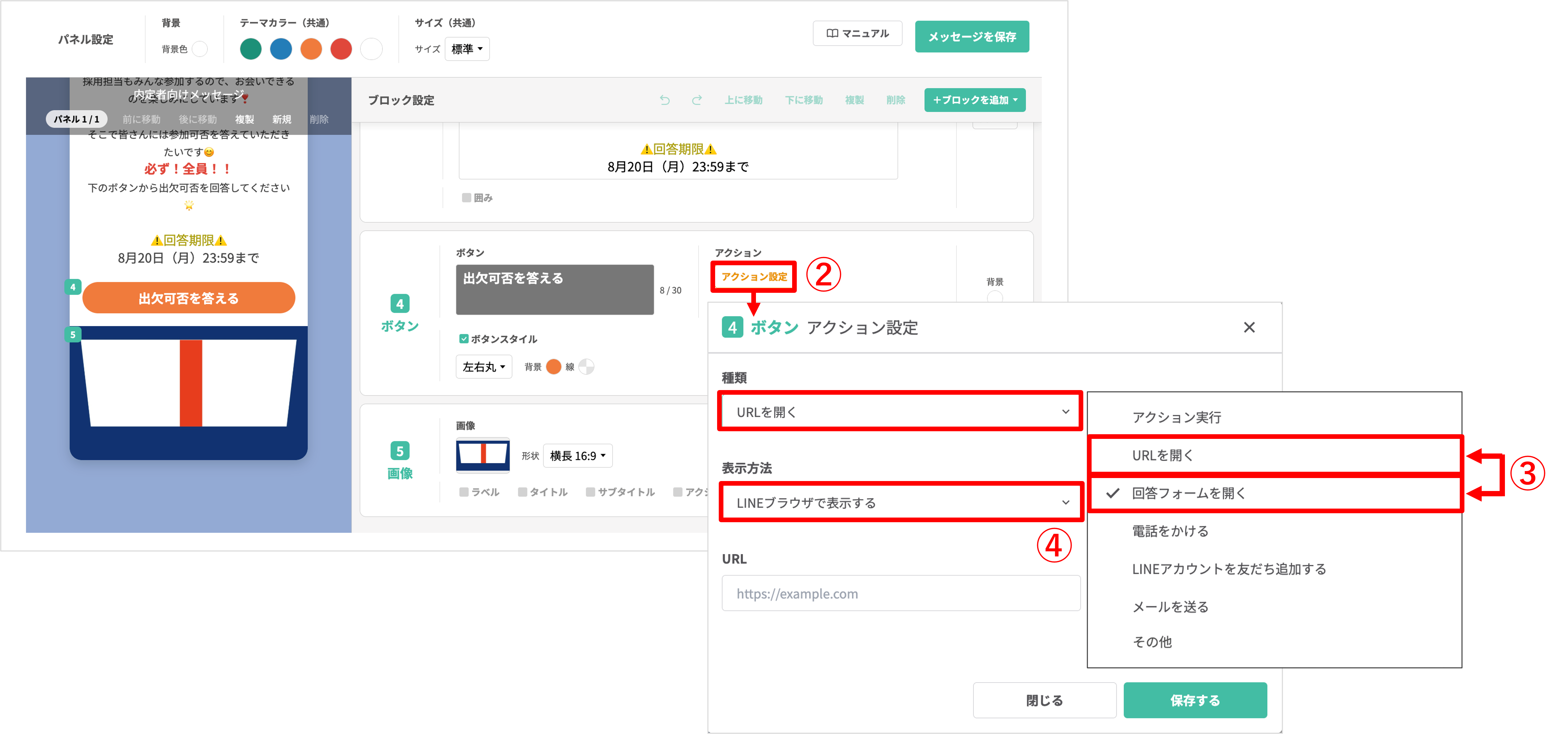Save the dialog with 保存する
1568x734 pixels.
(x=1195, y=700)
